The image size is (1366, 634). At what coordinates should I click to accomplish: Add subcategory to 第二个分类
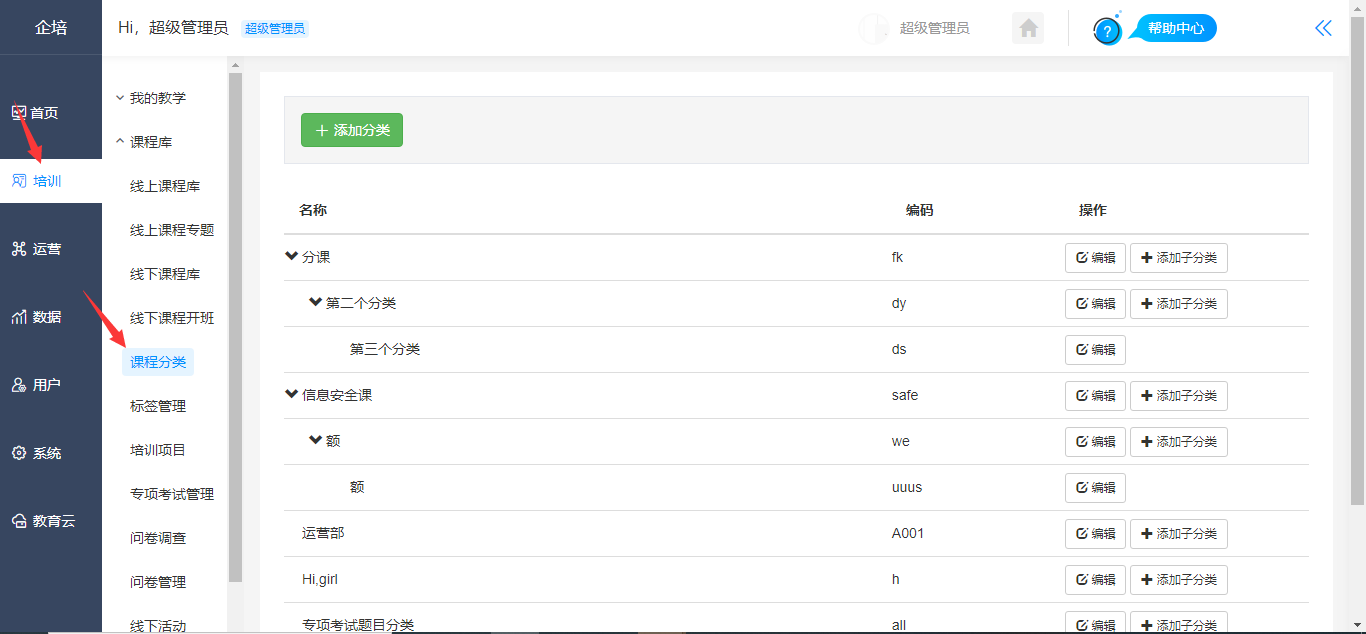click(x=1179, y=304)
